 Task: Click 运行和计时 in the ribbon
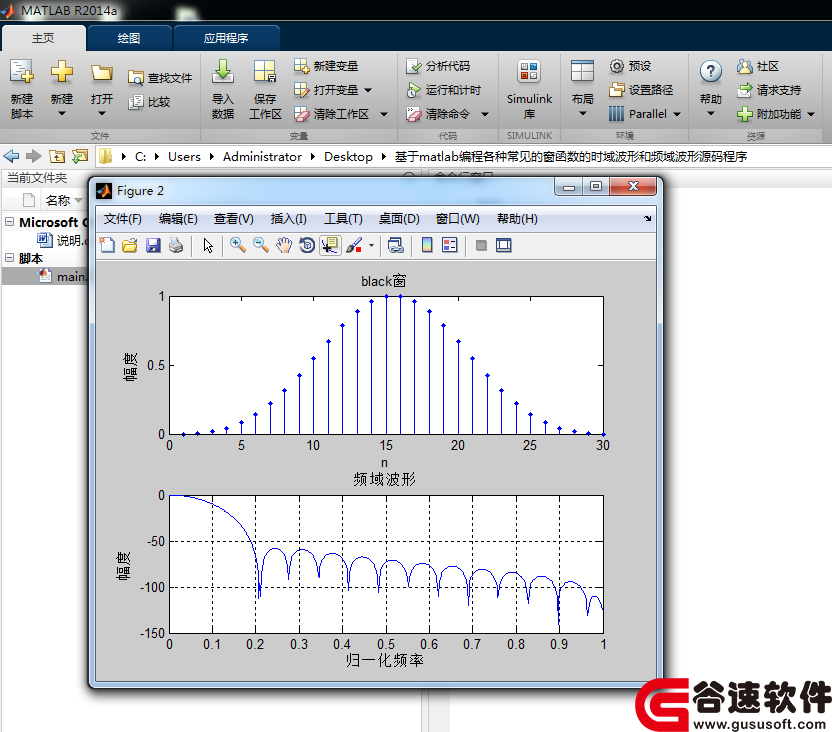pyautogui.click(x=443, y=90)
